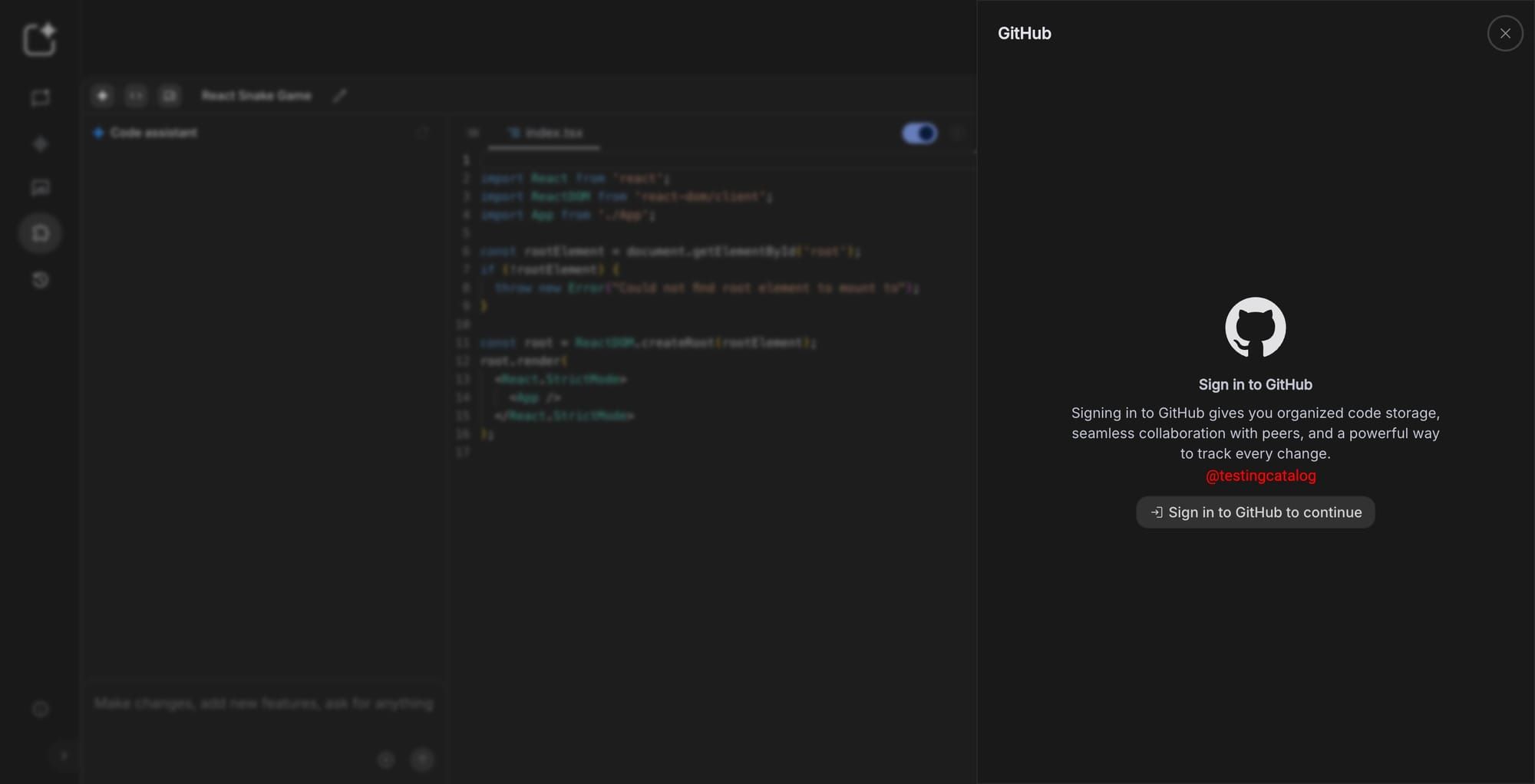Select the split view button near React Snake Game
Screen dimensions: 1535x784
point(136,95)
